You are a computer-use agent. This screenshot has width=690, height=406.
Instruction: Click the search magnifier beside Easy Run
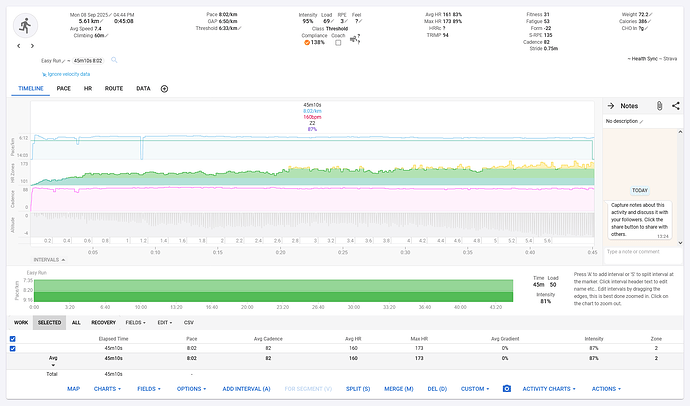pyautogui.click(x=114, y=60)
